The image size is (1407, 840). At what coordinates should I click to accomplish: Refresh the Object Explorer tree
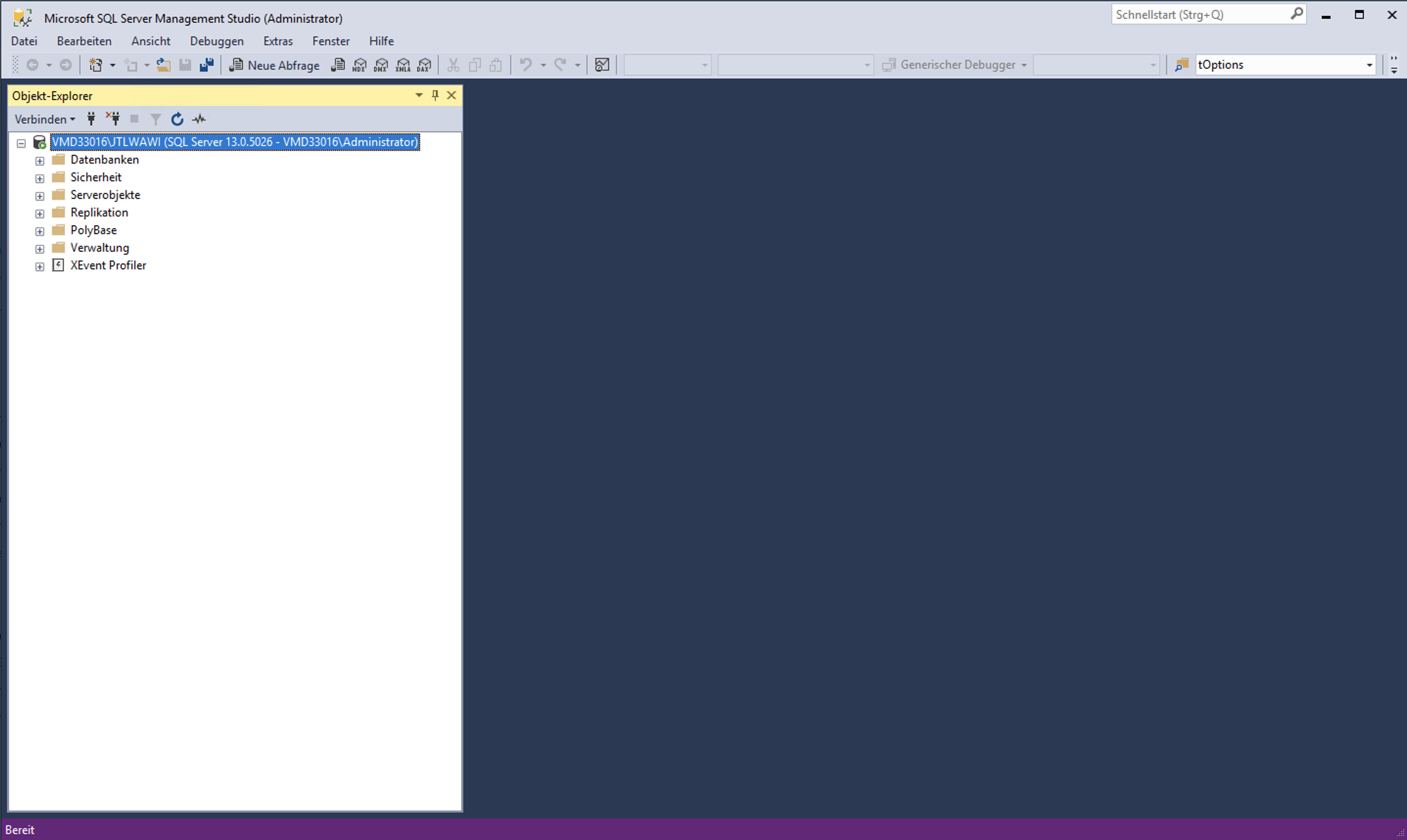177,119
